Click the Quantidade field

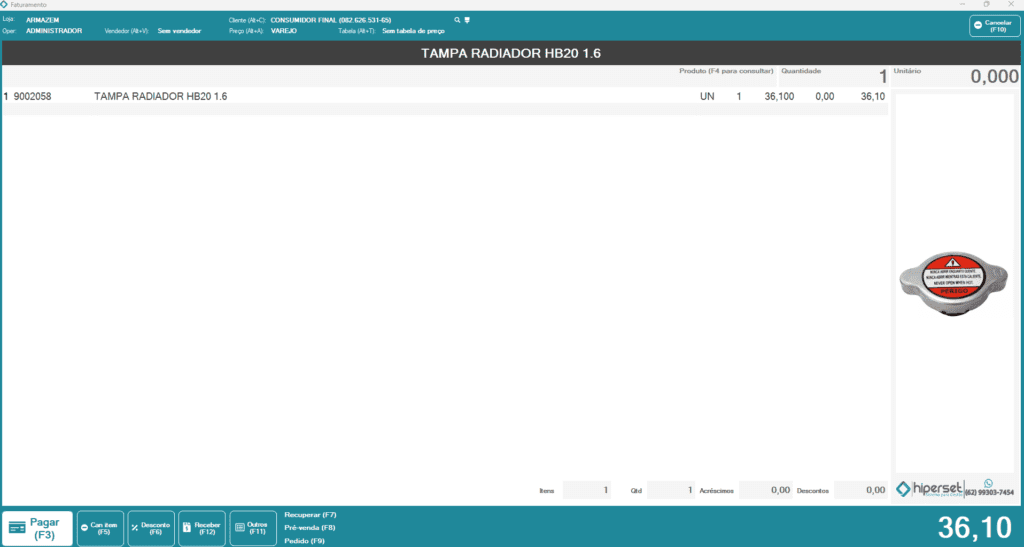point(835,77)
